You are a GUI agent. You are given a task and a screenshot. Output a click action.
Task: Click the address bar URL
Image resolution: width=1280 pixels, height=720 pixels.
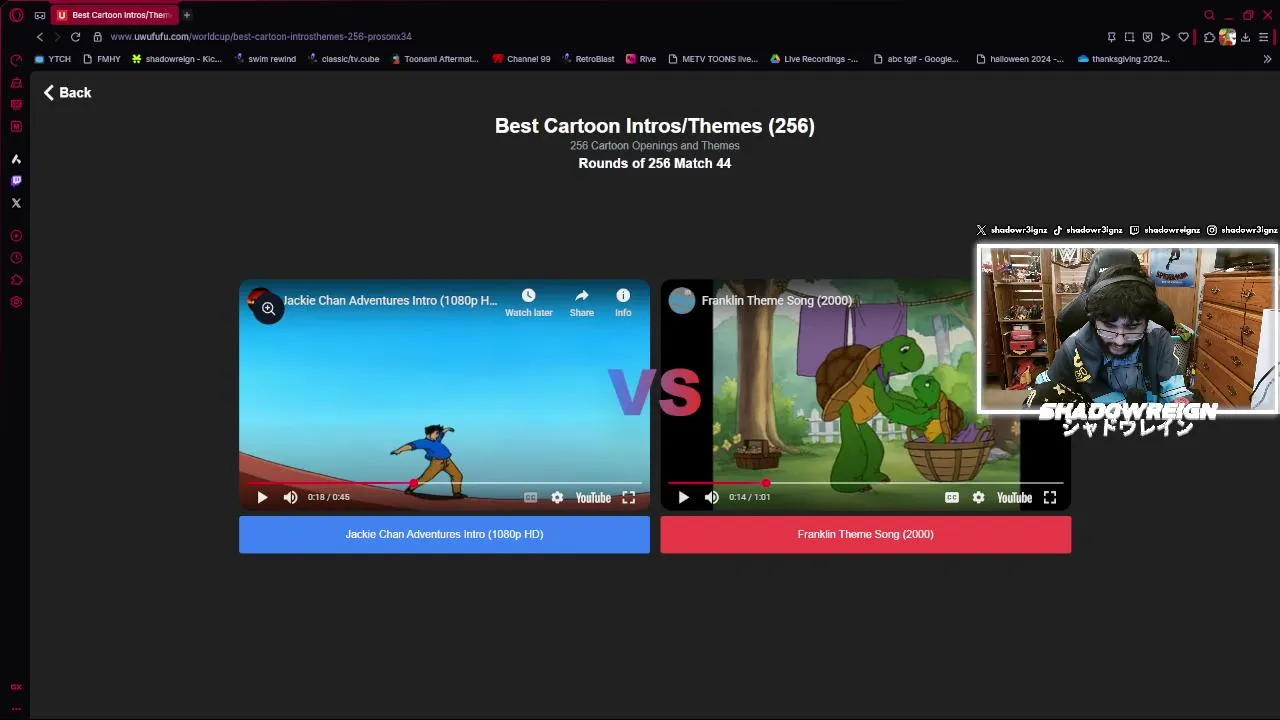pos(261,37)
